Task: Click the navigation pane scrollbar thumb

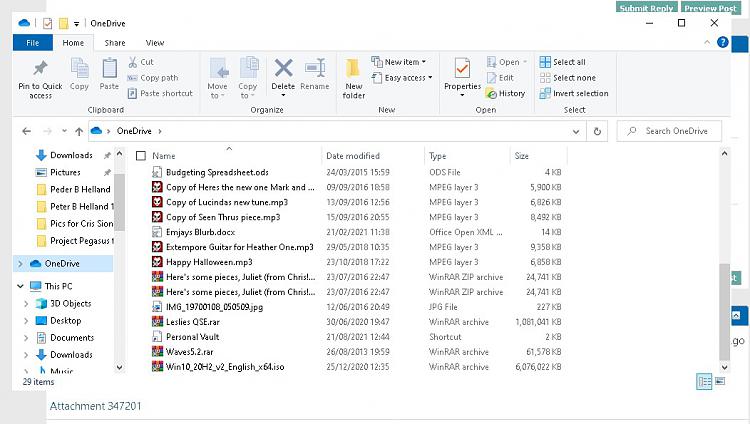Action: coord(120,202)
